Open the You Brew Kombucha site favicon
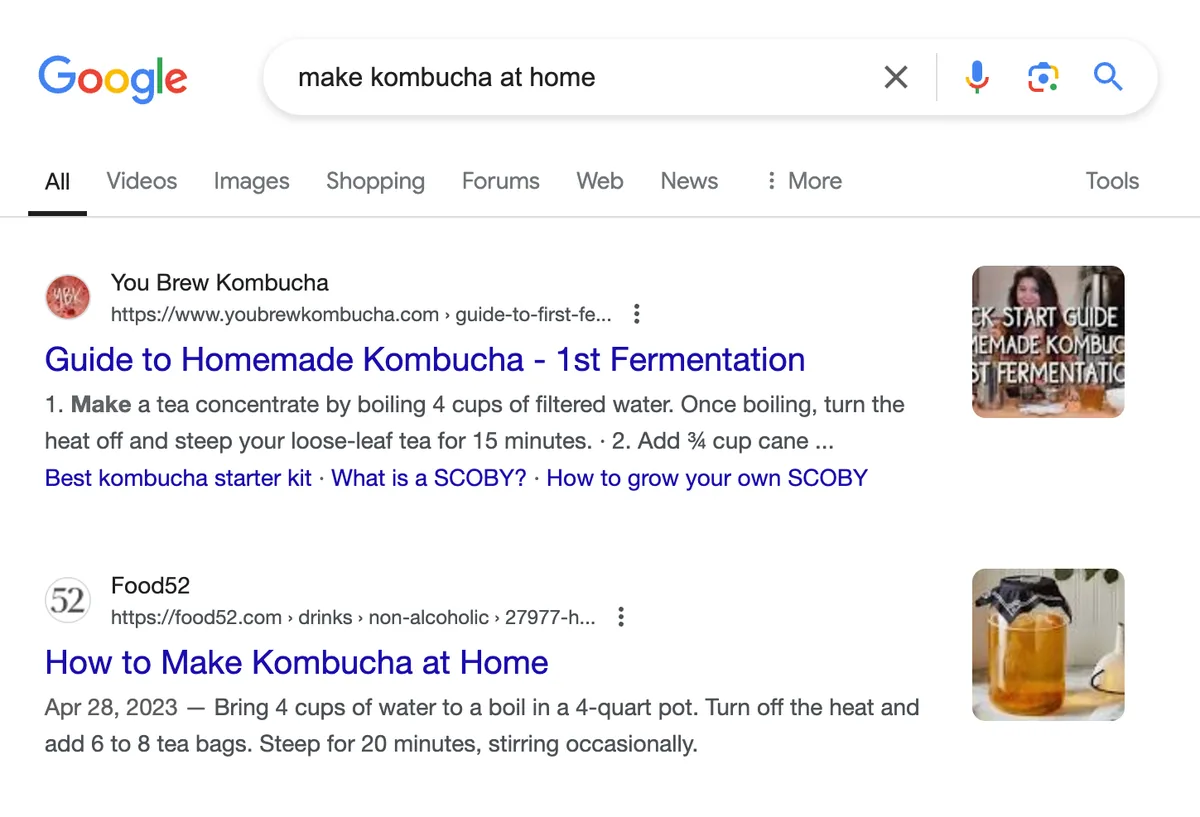Image resolution: width=1200 pixels, height=817 pixels. point(68,298)
